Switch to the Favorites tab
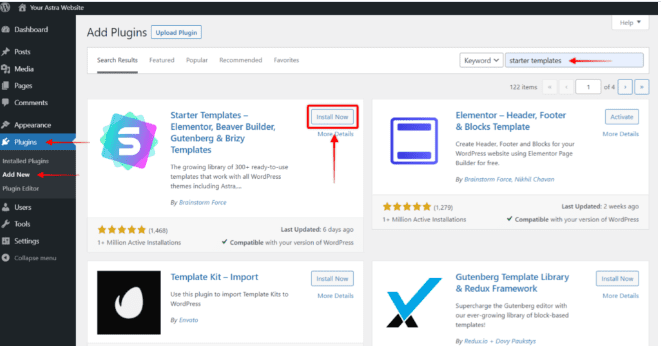Screen dimensions: 661x363 coord(286,60)
